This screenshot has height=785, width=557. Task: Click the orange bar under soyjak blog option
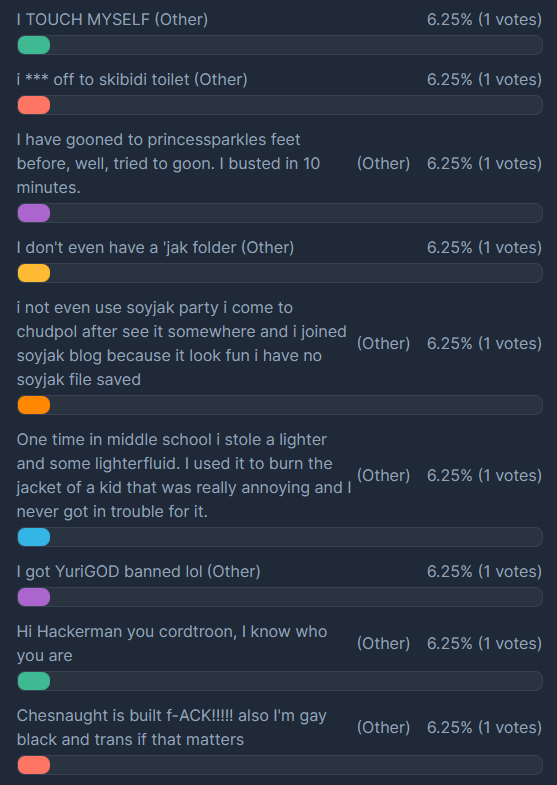(34, 405)
